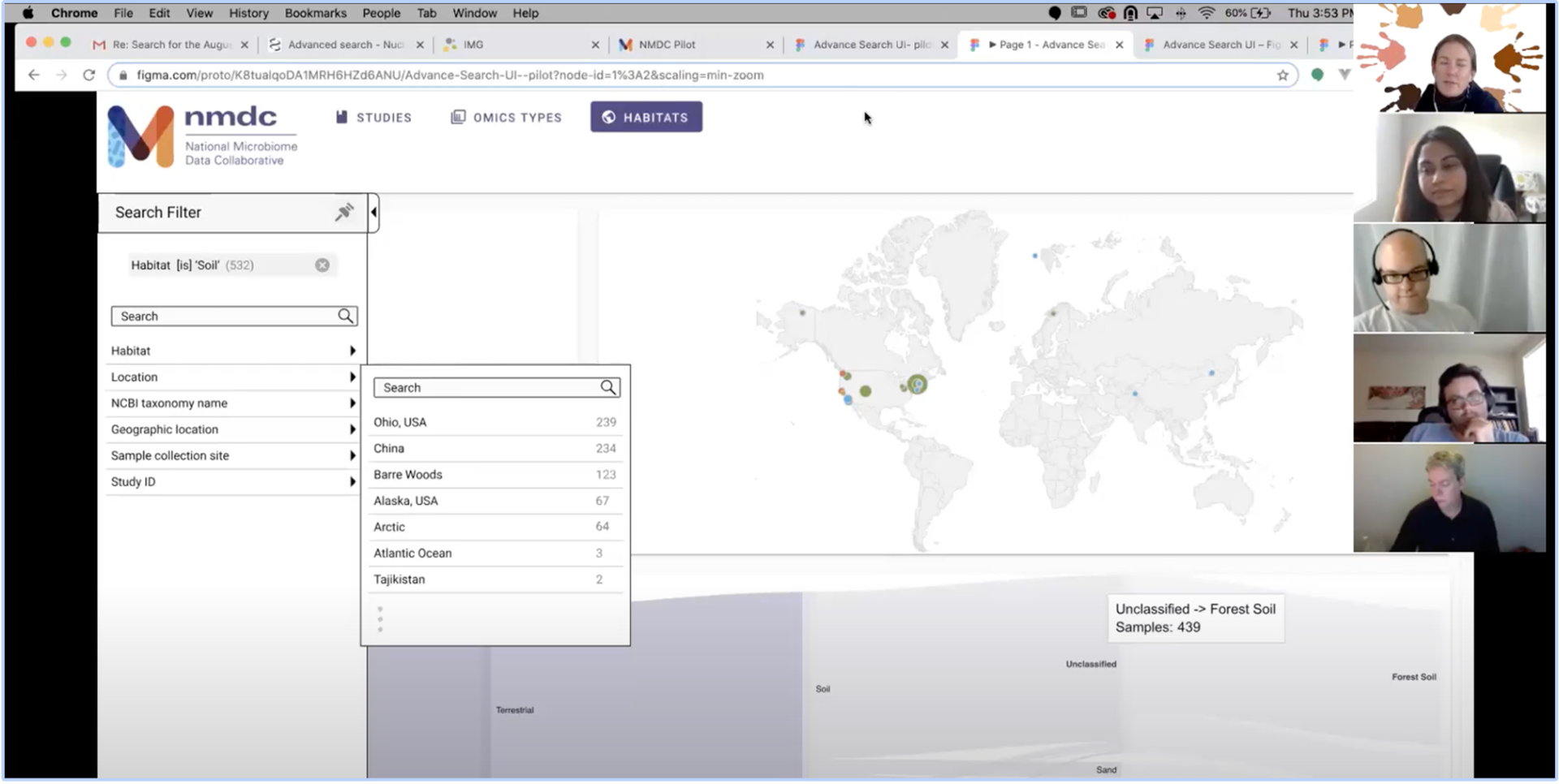Select Arctic in location list

495,527
